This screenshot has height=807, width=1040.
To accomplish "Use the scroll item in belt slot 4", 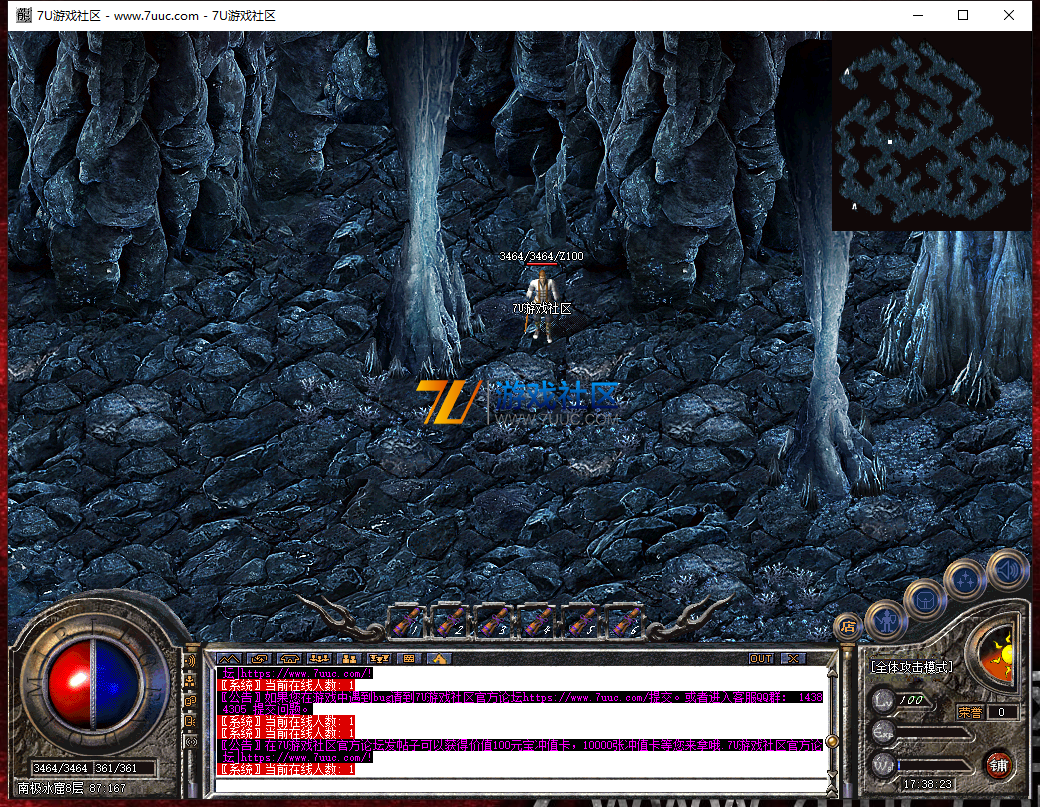I will click(538, 623).
